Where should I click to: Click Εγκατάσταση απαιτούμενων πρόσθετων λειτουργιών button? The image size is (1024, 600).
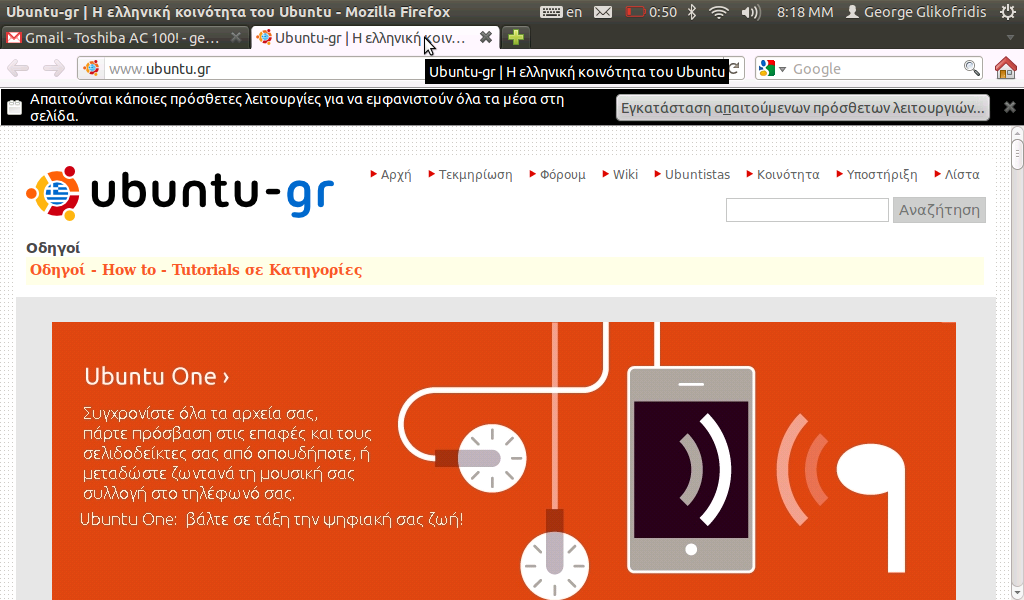tap(803, 108)
